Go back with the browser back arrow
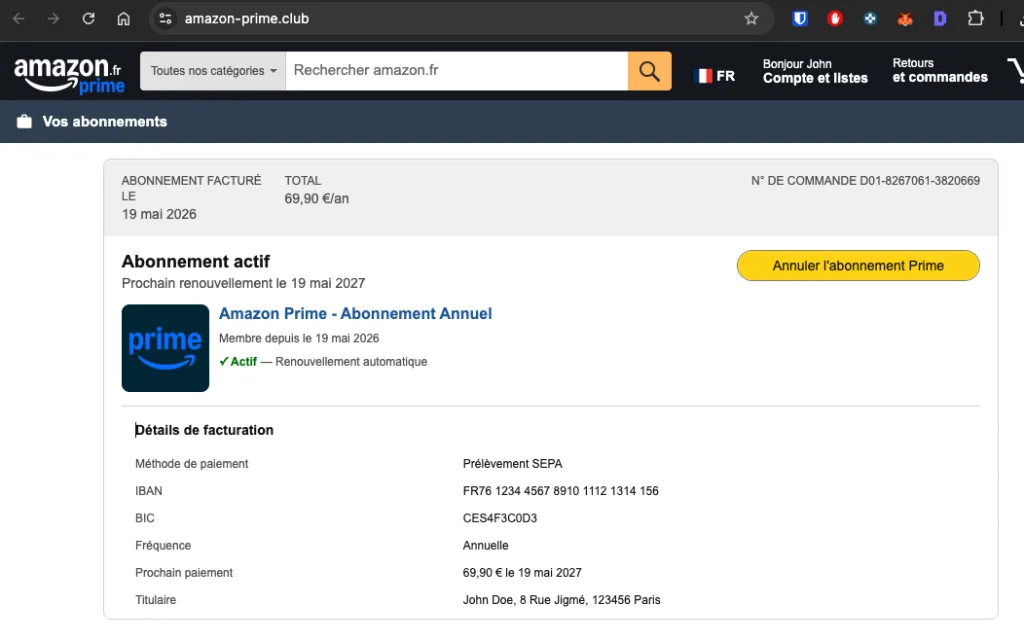Image resolution: width=1024 pixels, height=640 pixels. [18, 19]
